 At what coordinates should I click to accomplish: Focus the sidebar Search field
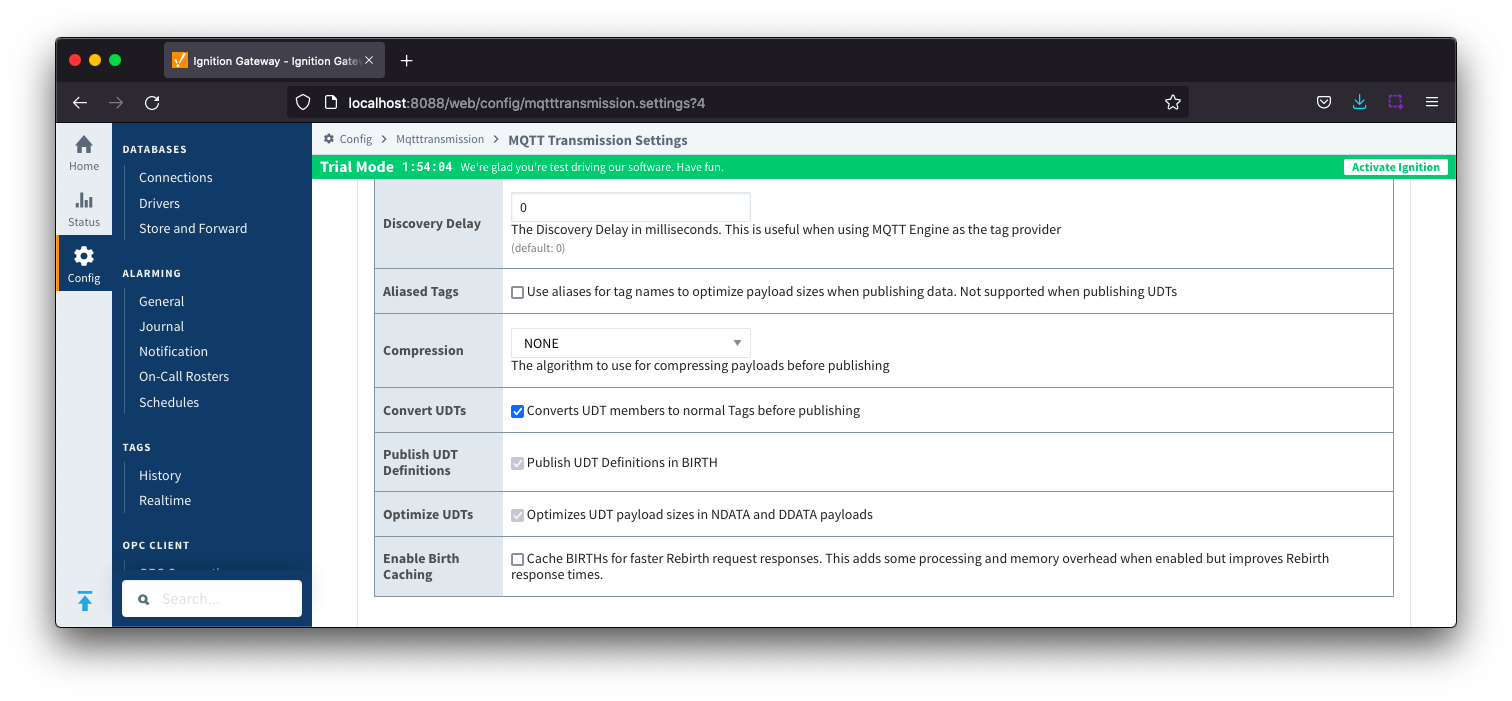pyautogui.click(x=212, y=599)
